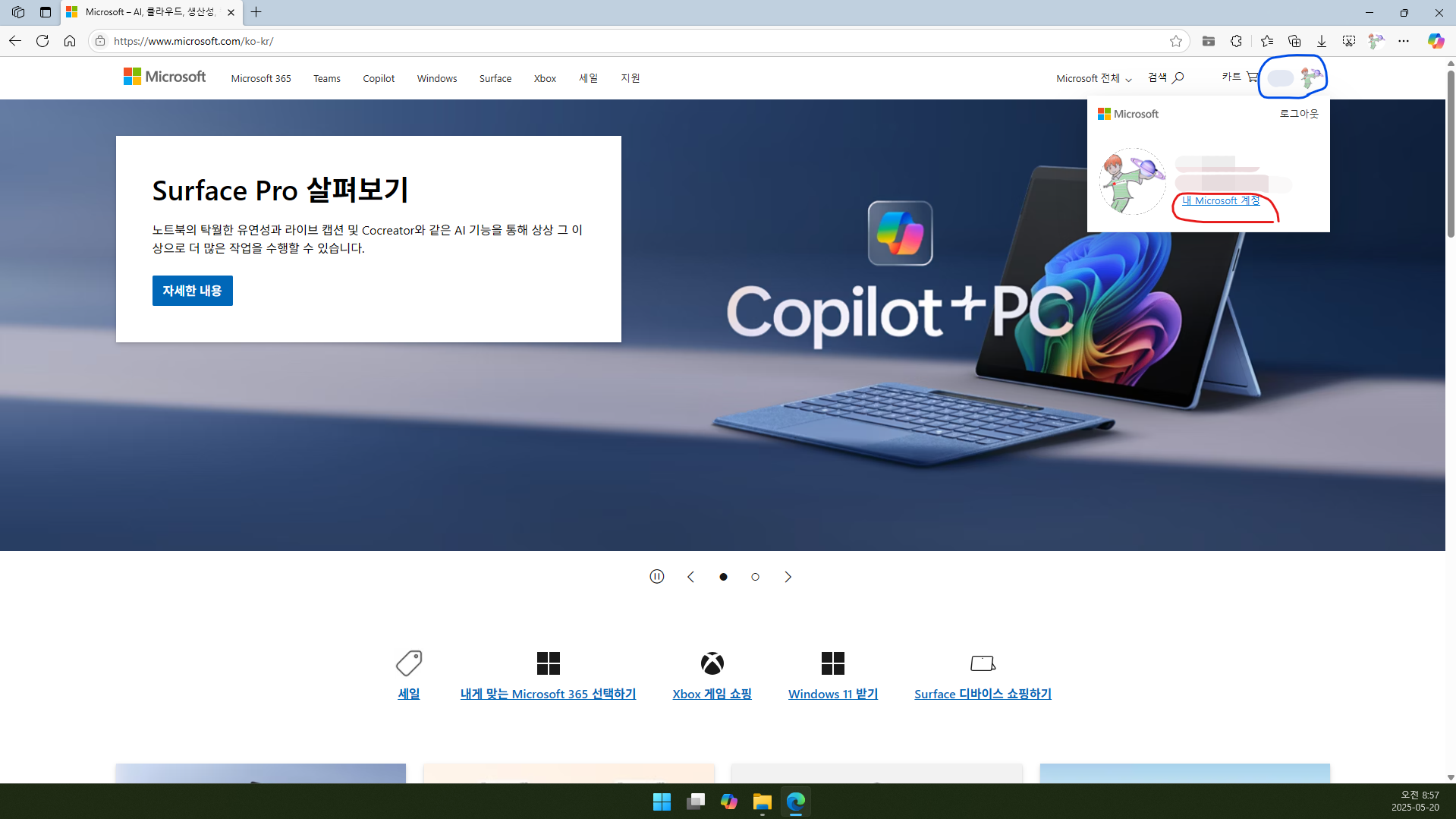
Task: Open Microsoft 365 in the nav menu
Action: coord(261,78)
